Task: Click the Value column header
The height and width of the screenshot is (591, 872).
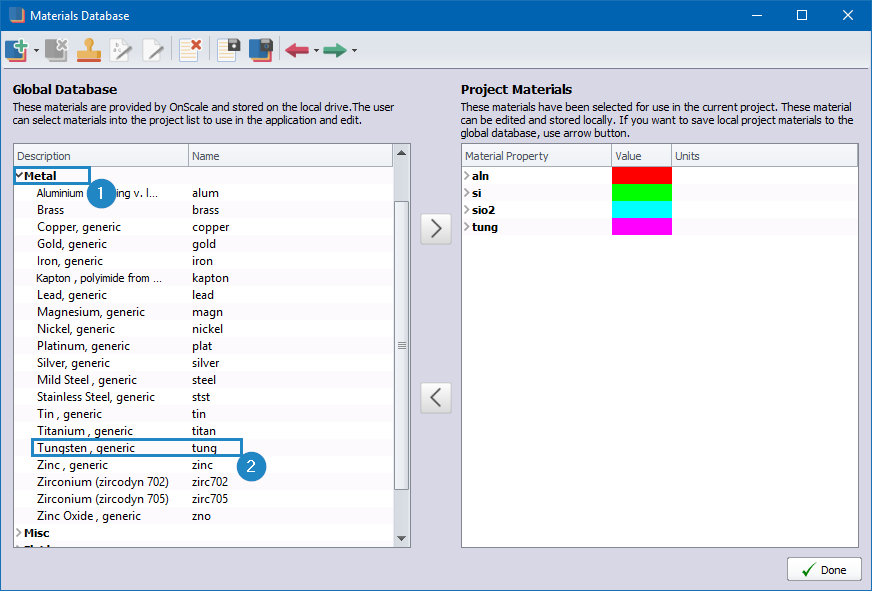Action: [x=641, y=156]
